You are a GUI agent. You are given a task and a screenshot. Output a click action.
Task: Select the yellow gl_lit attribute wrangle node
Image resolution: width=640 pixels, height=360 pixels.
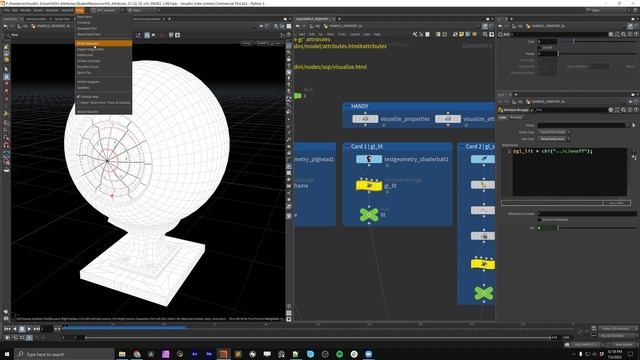[369, 186]
